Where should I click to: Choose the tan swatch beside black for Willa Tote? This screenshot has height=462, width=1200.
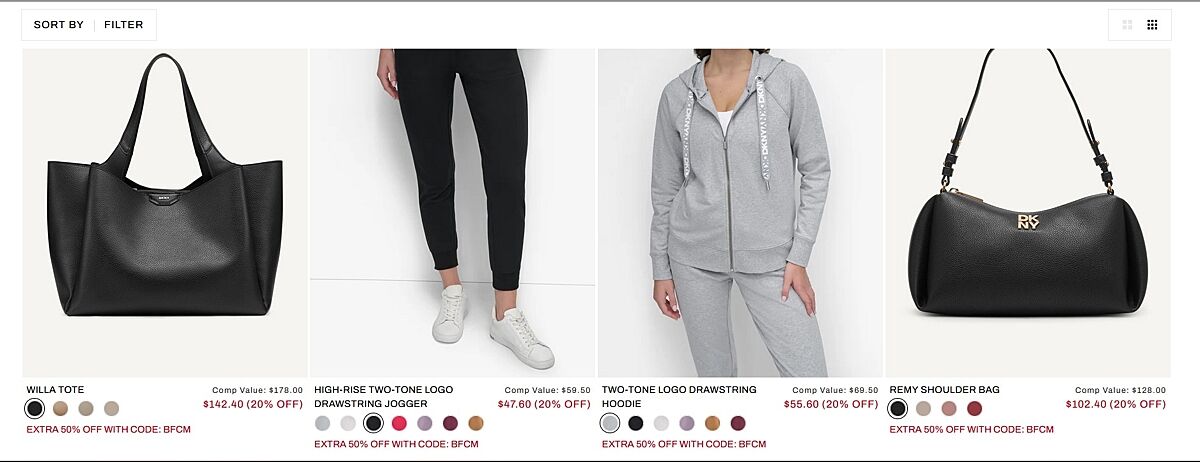[x=60, y=408]
